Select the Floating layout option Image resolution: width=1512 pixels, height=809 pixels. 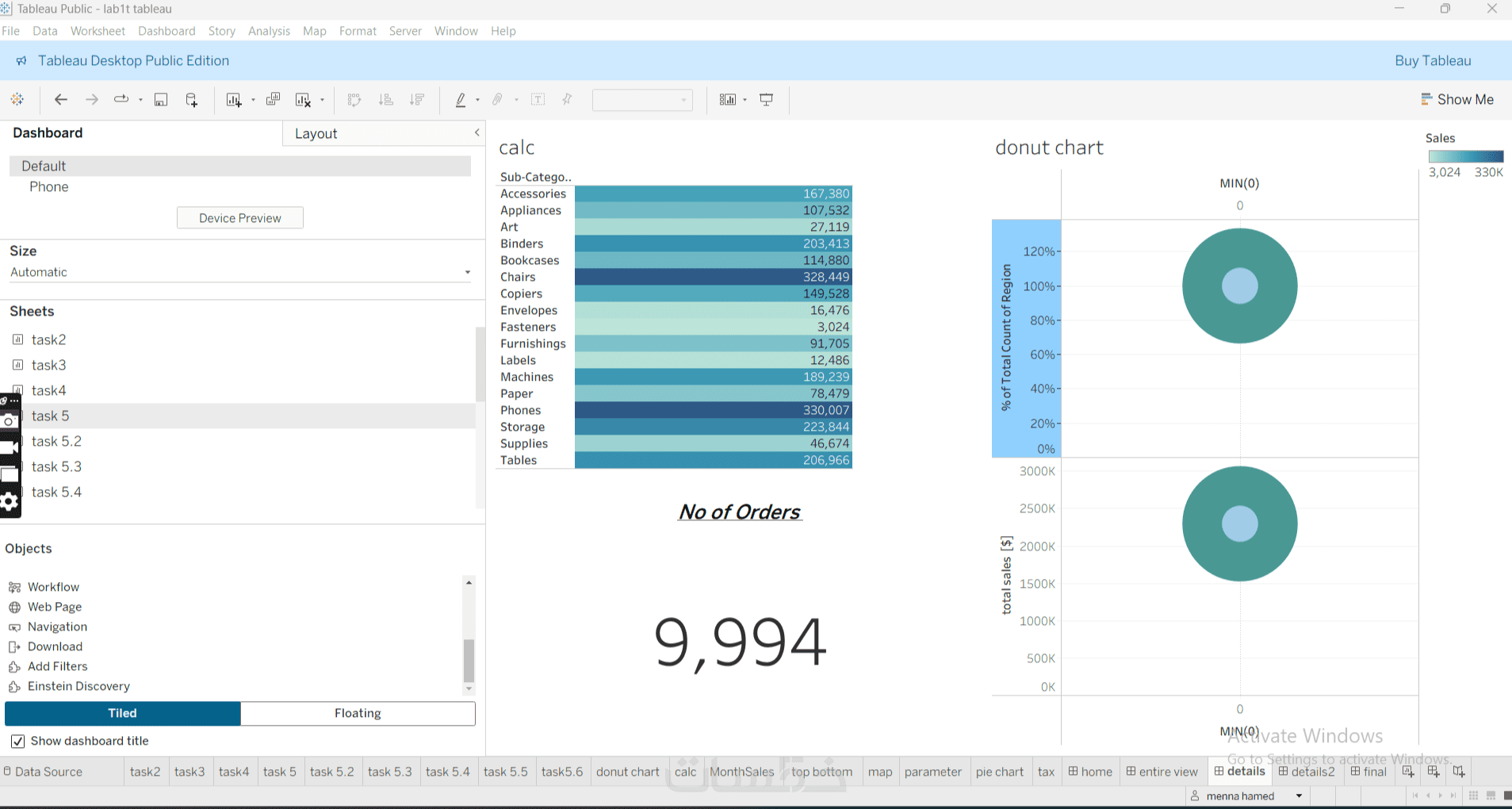pos(358,713)
